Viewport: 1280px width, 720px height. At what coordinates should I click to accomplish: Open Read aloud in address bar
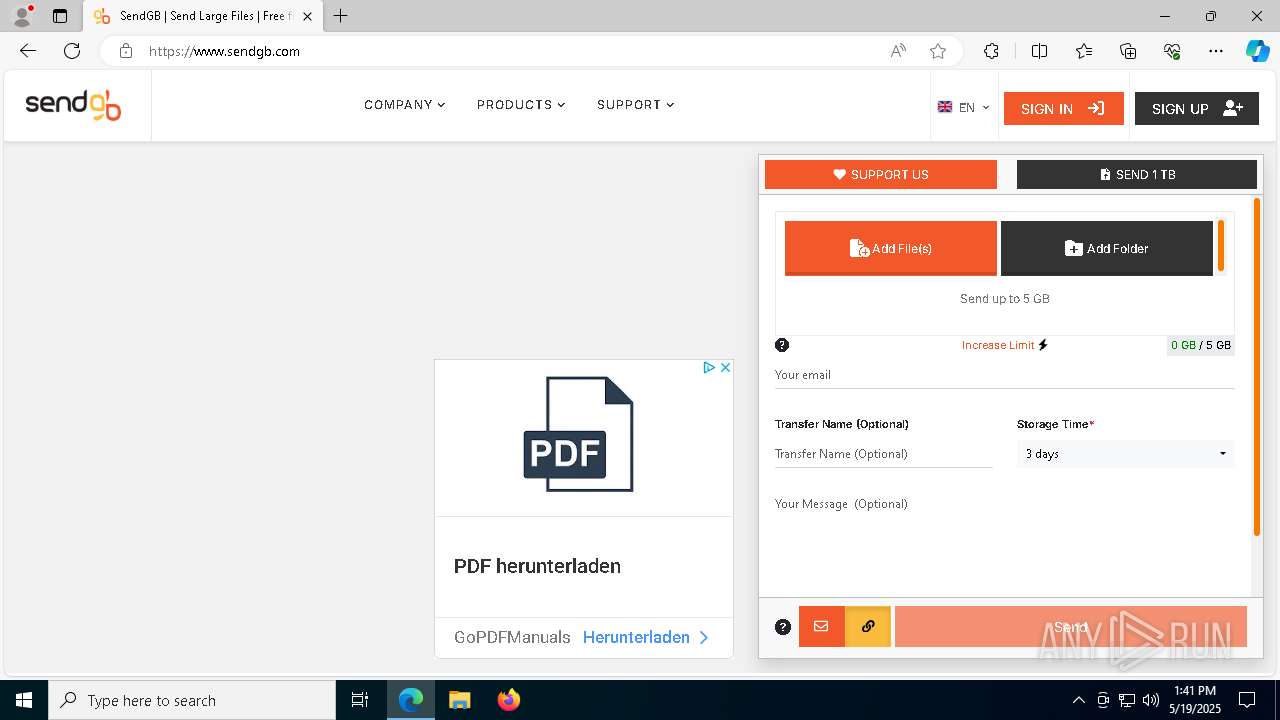click(x=898, y=51)
